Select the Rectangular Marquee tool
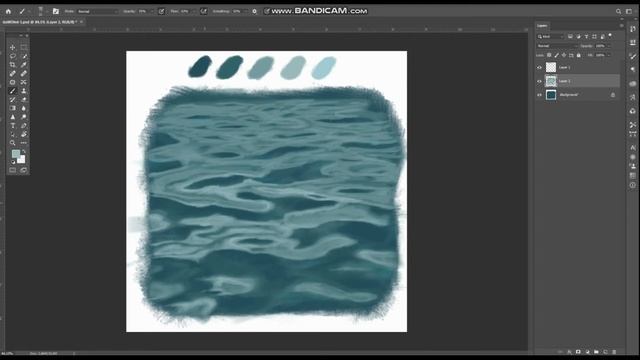This screenshot has height=360, width=640. 24,47
